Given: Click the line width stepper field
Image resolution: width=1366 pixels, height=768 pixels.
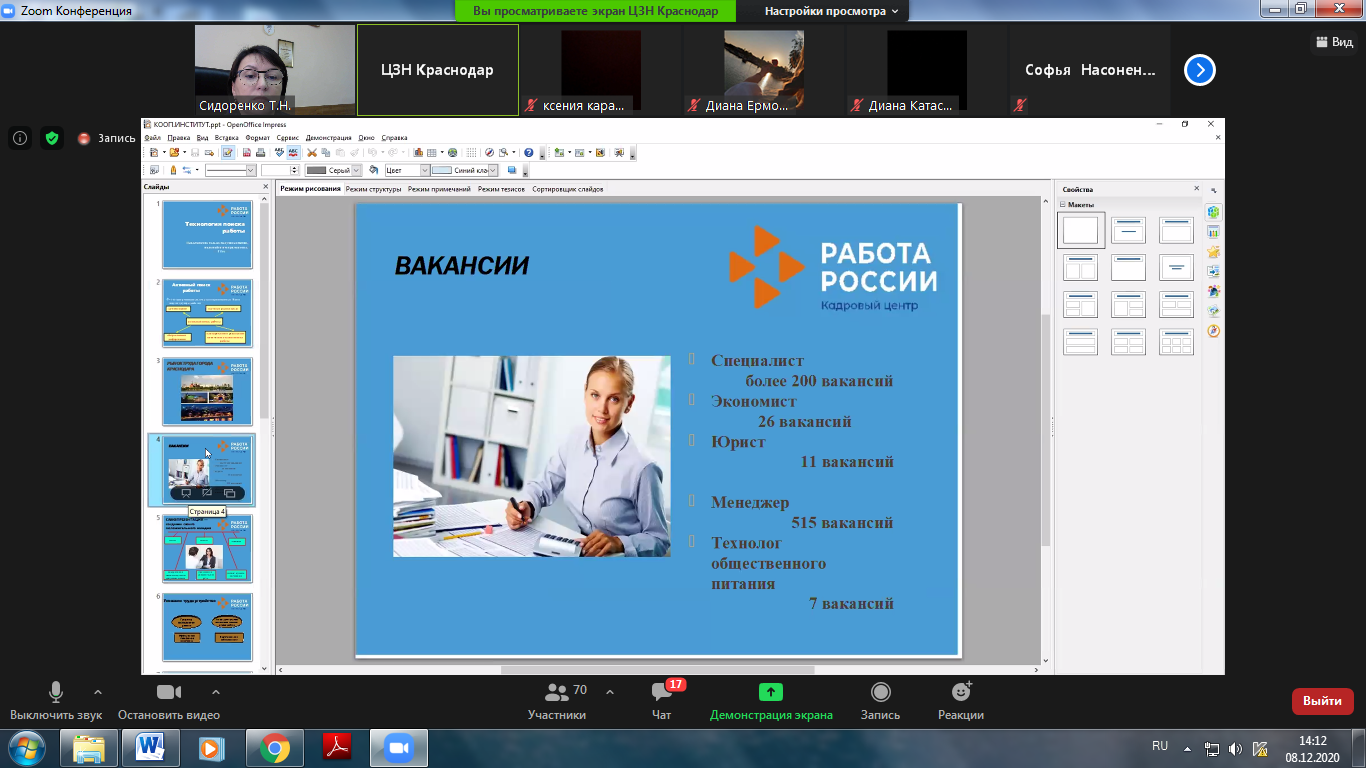Looking at the screenshot, I should coord(280,170).
